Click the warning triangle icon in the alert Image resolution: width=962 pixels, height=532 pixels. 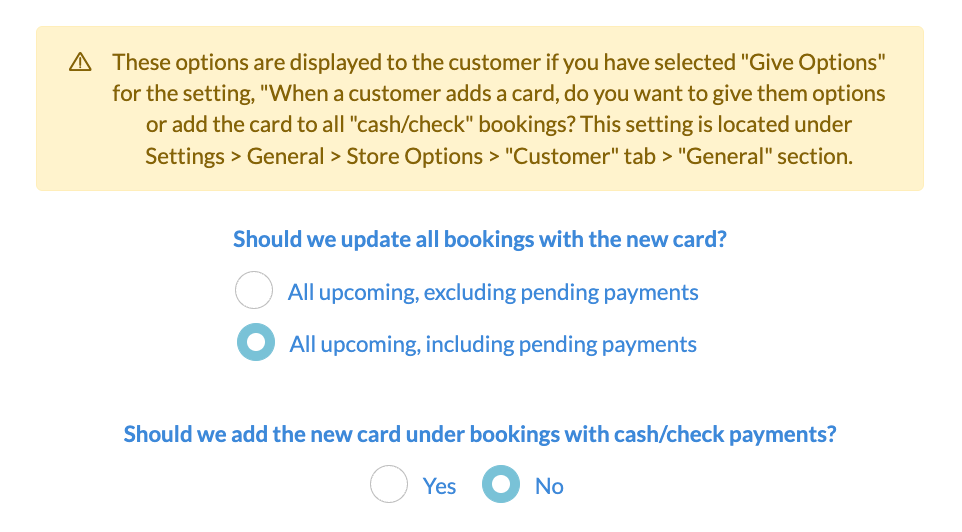tap(80, 63)
